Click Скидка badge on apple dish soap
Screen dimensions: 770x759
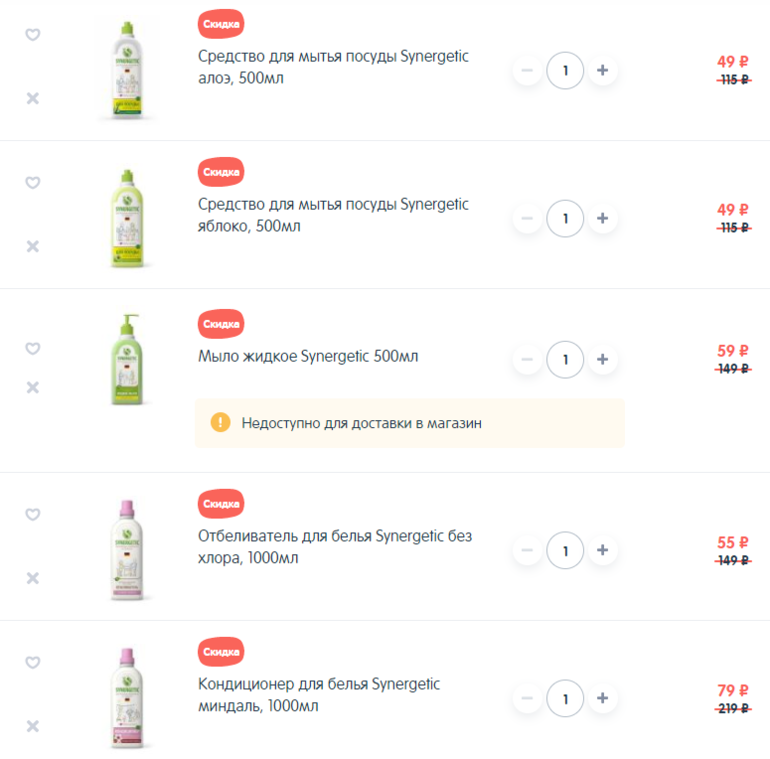pyautogui.click(x=221, y=172)
